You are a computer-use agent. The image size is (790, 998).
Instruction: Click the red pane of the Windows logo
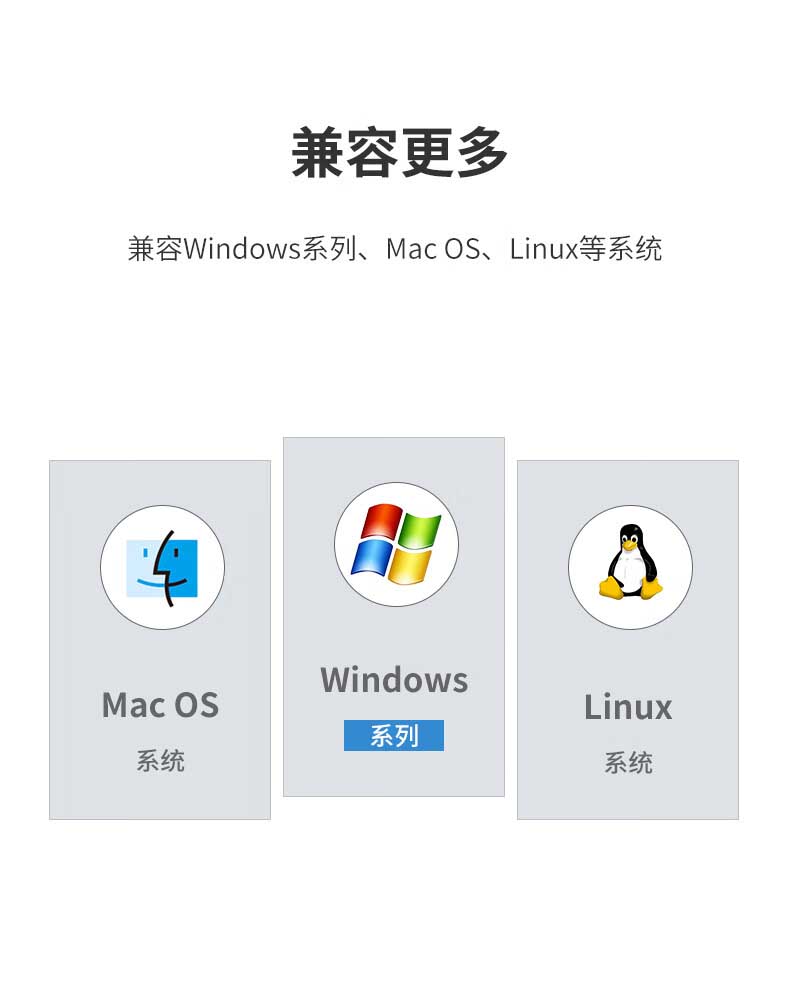pos(380,522)
